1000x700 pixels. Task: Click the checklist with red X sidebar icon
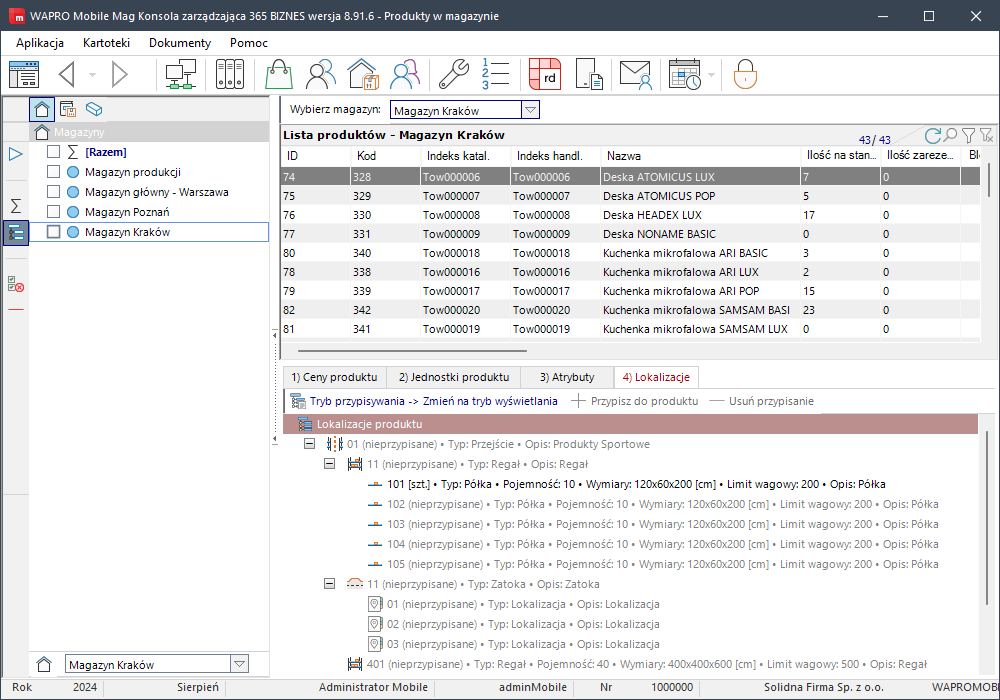[16, 284]
